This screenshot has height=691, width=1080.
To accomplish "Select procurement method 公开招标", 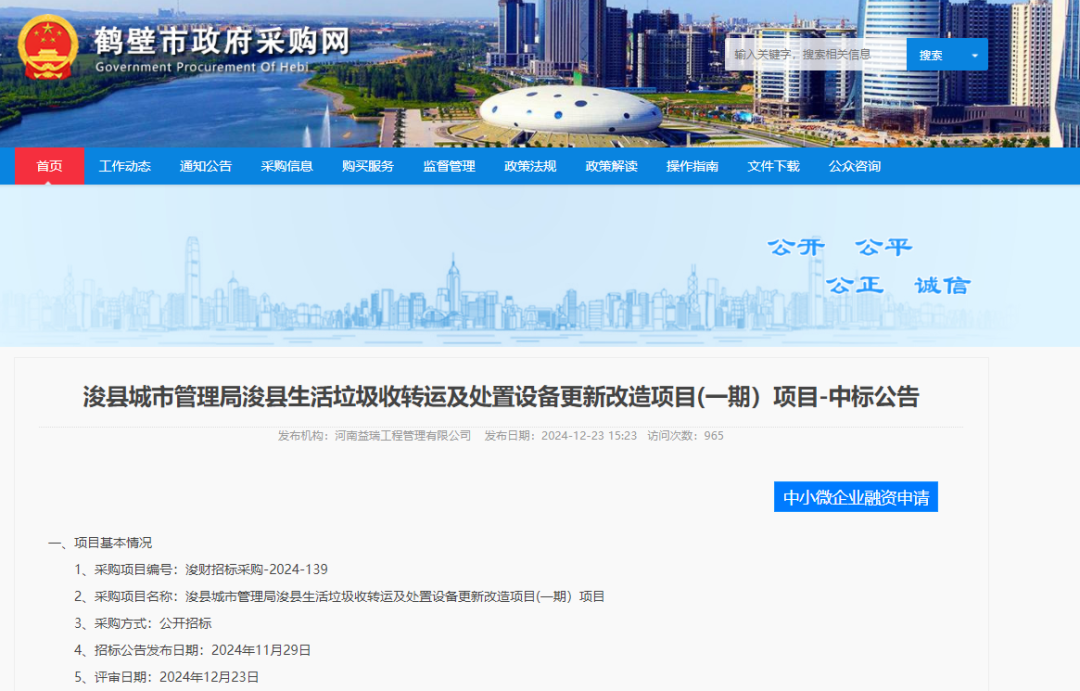I will pos(185,623).
